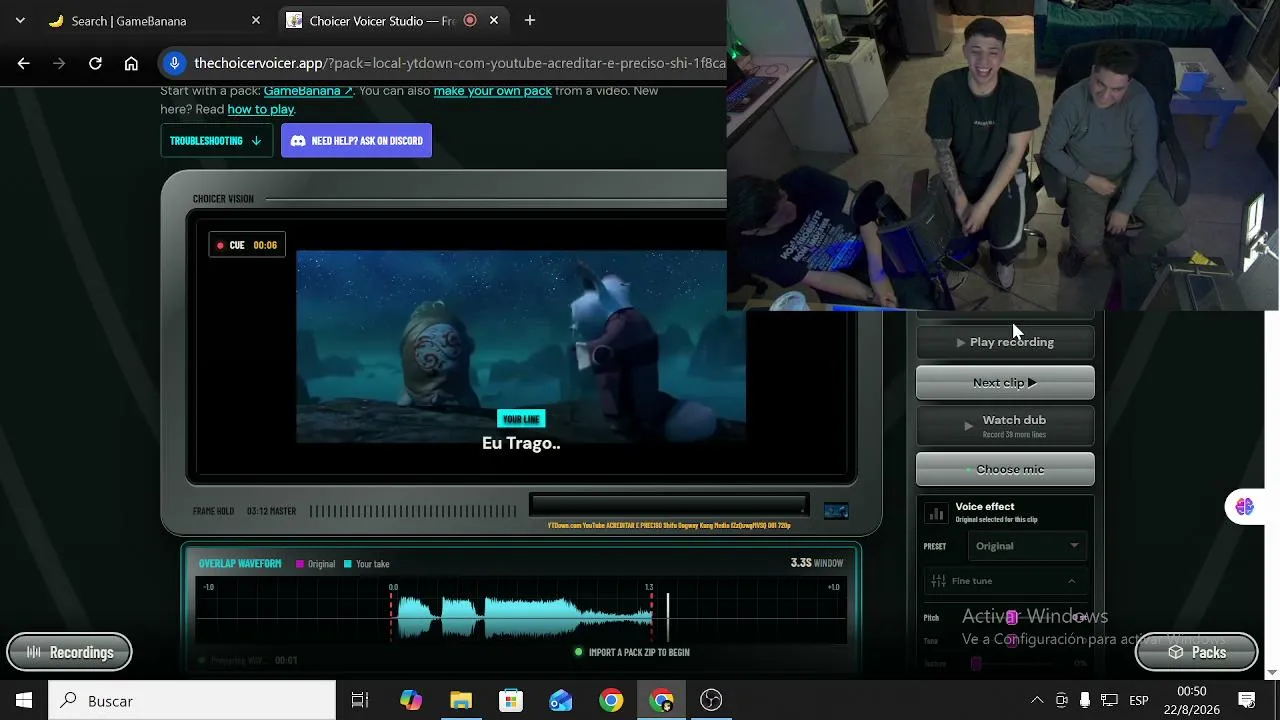Close the Search | GameBanana tab
Screen dimensions: 1280x720
click(x=256, y=21)
